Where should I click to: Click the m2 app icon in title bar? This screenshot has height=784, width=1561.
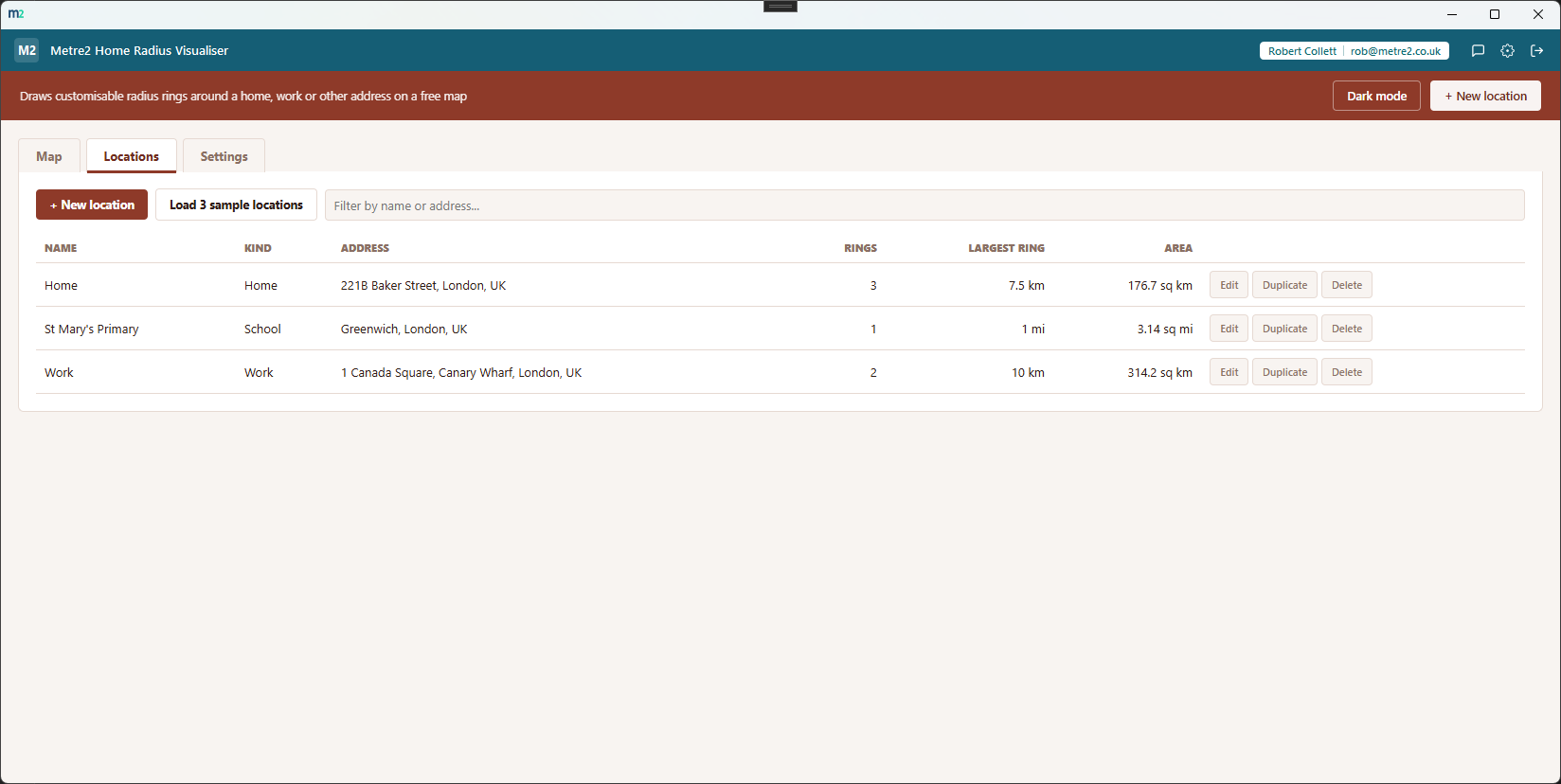[16, 14]
